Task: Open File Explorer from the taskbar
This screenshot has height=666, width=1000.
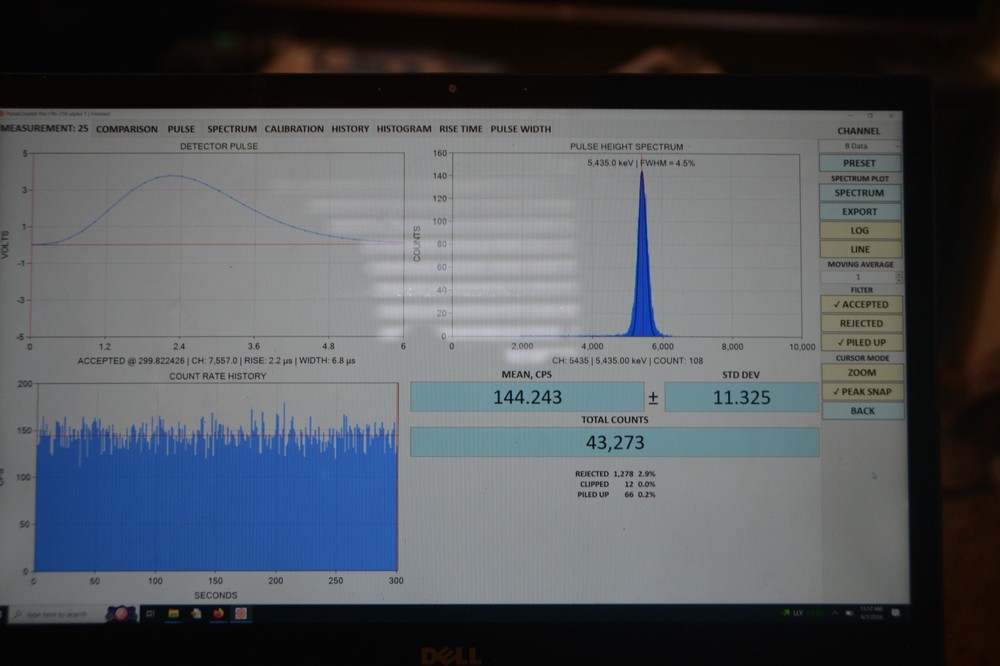Action: point(173,614)
